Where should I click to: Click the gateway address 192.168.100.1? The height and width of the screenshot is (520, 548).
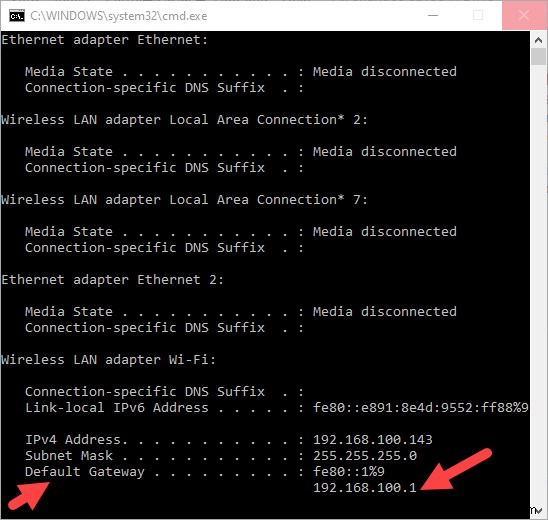click(365, 488)
